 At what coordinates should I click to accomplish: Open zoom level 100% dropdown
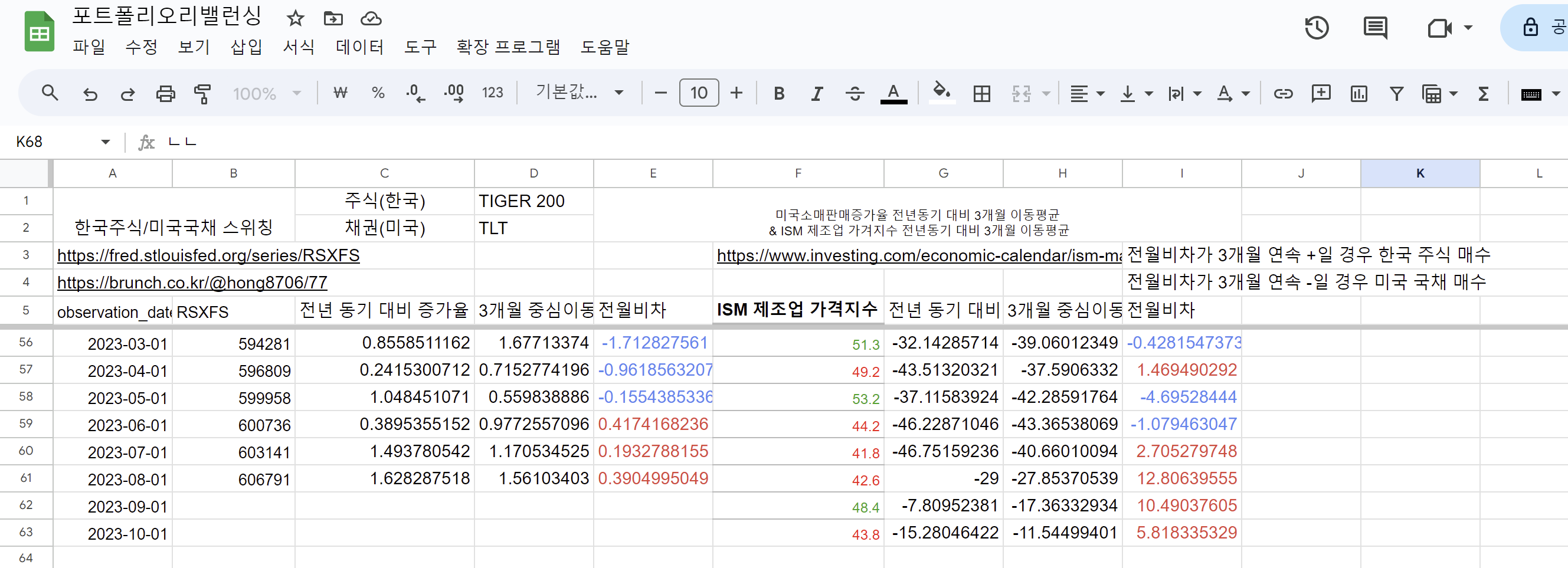(x=267, y=94)
